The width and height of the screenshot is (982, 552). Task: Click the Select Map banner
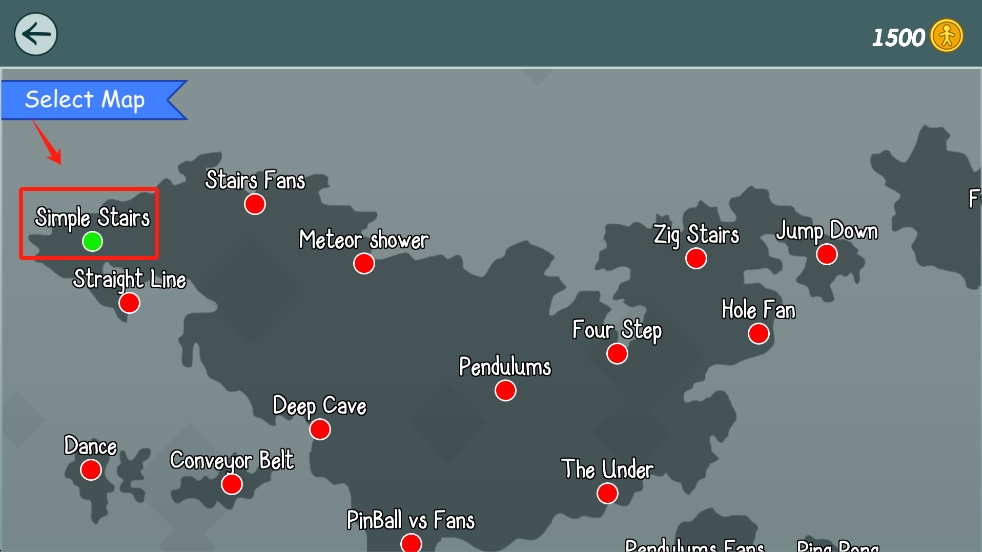coord(94,100)
